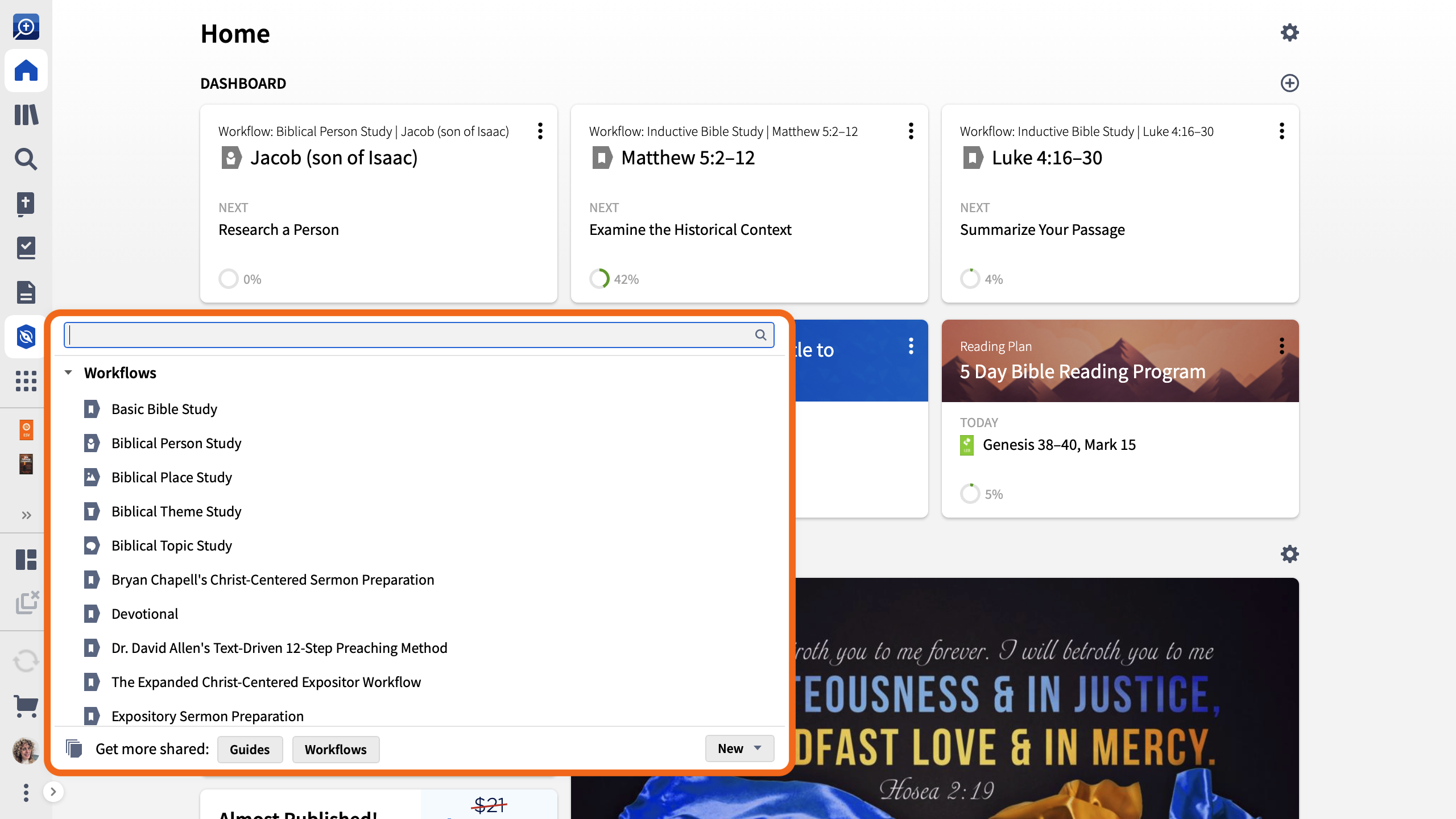Open the New dropdown button

(x=739, y=748)
